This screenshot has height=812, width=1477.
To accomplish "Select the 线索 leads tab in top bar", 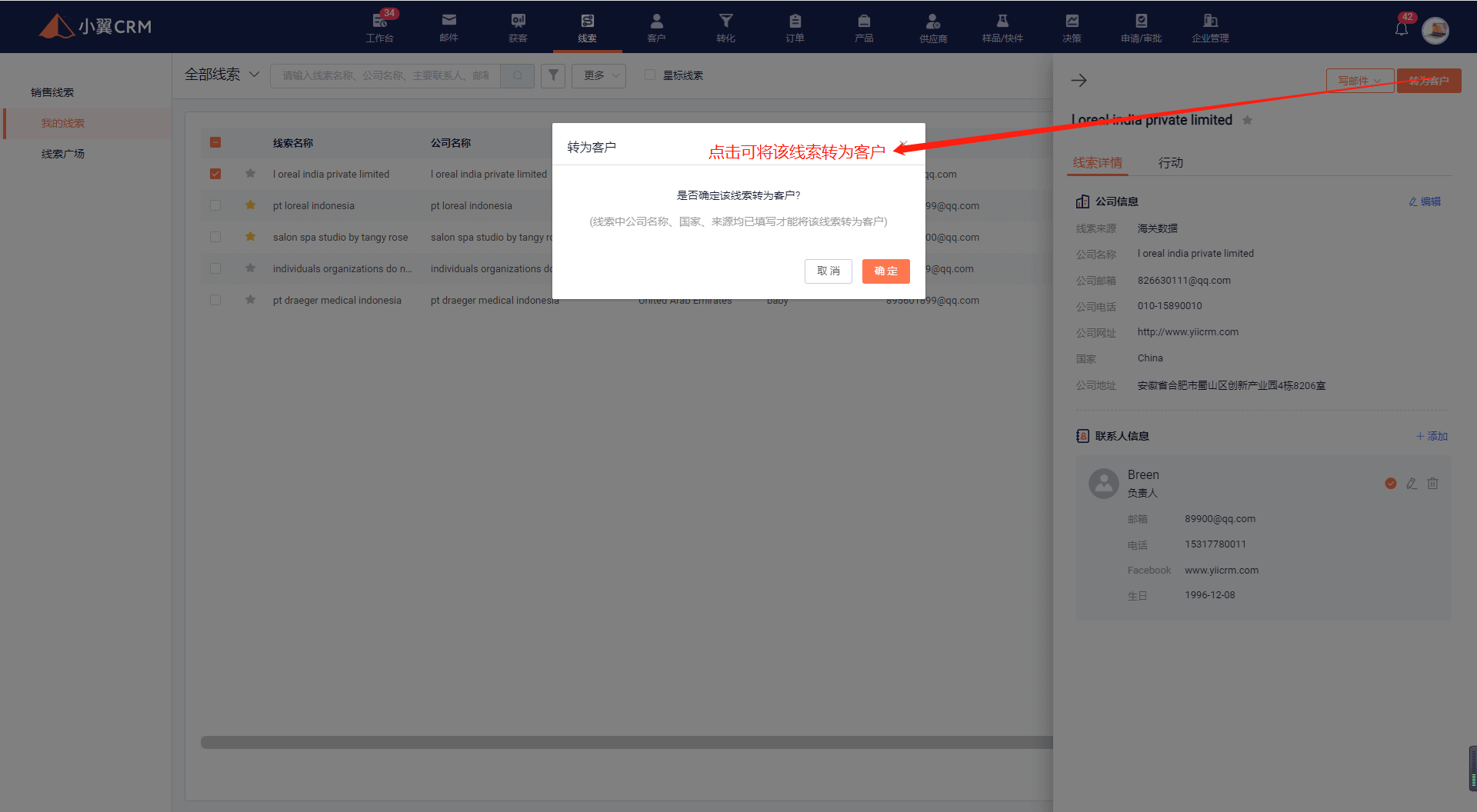I will point(587,27).
